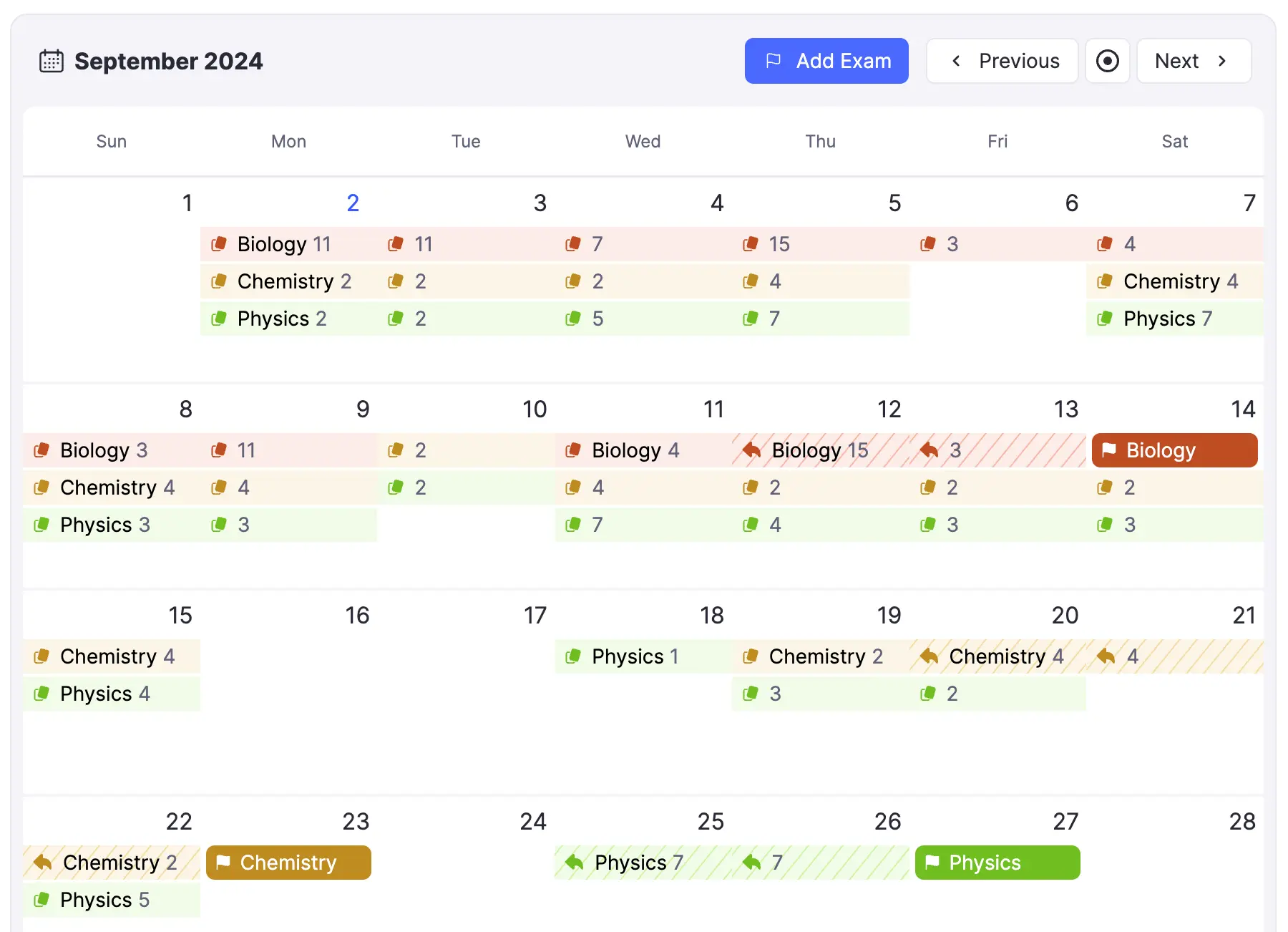Click the Next button
Screen dimensions: 1288x932
(1192, 61)
